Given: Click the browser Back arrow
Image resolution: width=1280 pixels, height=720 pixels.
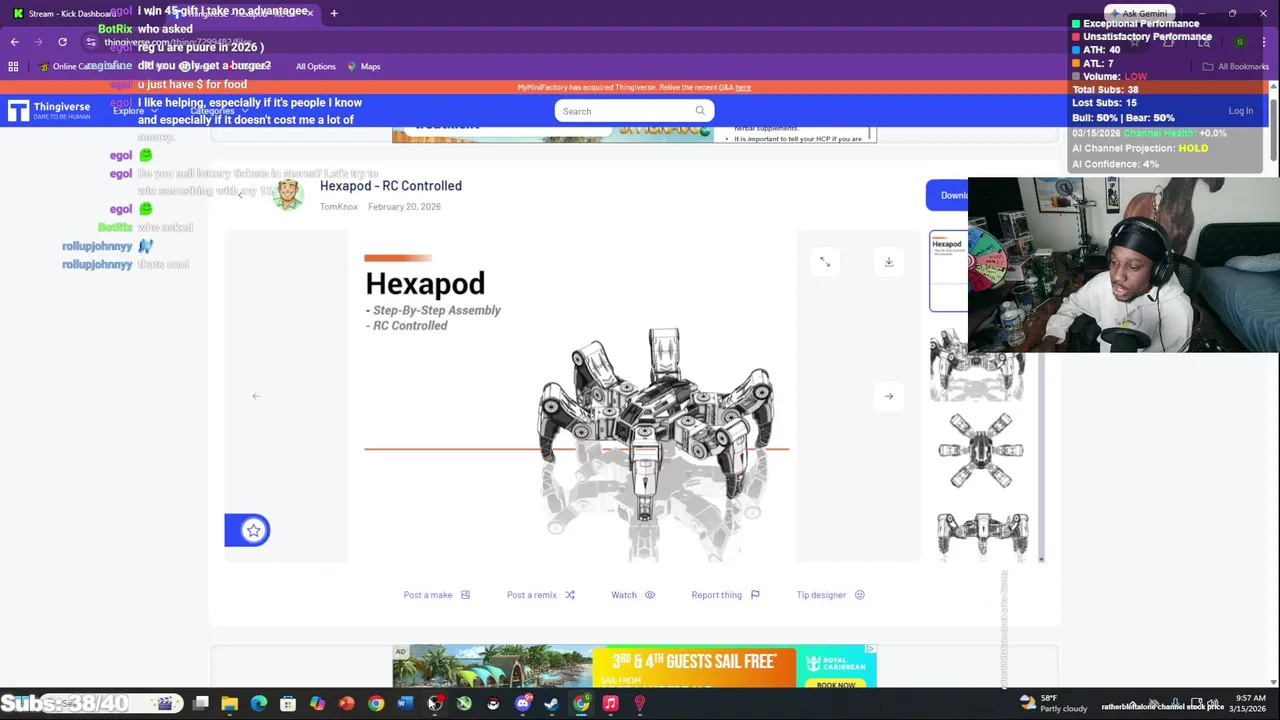Looking at the screenshot, I should click(14, 41).
